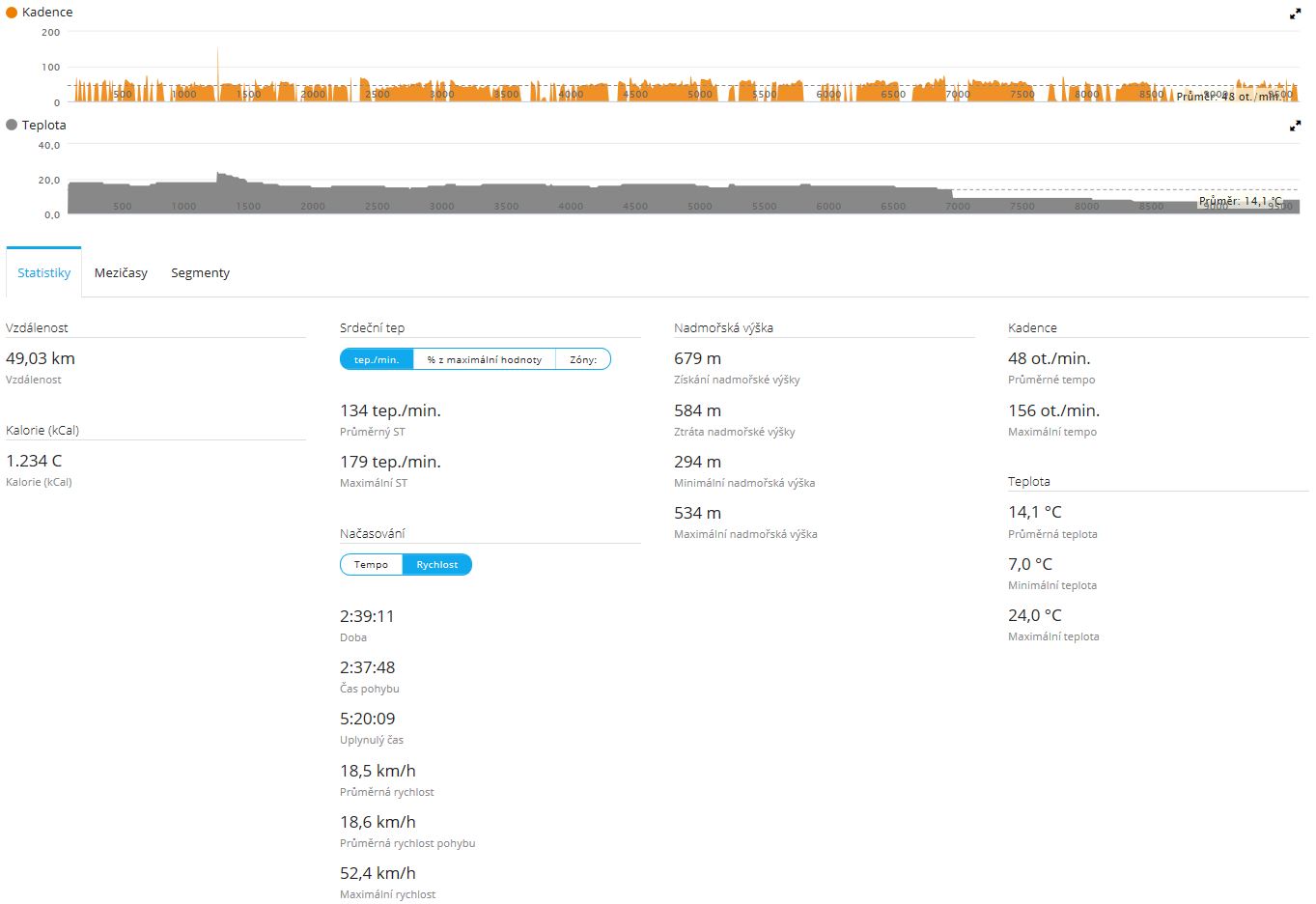Select the Statistiky tab
1316x904 pixels.
pyautogui.click(x=44, y=273)
